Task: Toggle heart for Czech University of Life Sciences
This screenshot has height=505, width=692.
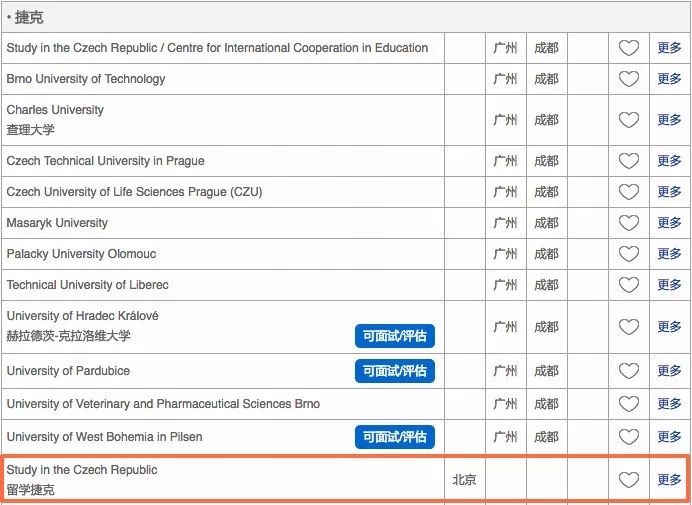Action: 628,192
